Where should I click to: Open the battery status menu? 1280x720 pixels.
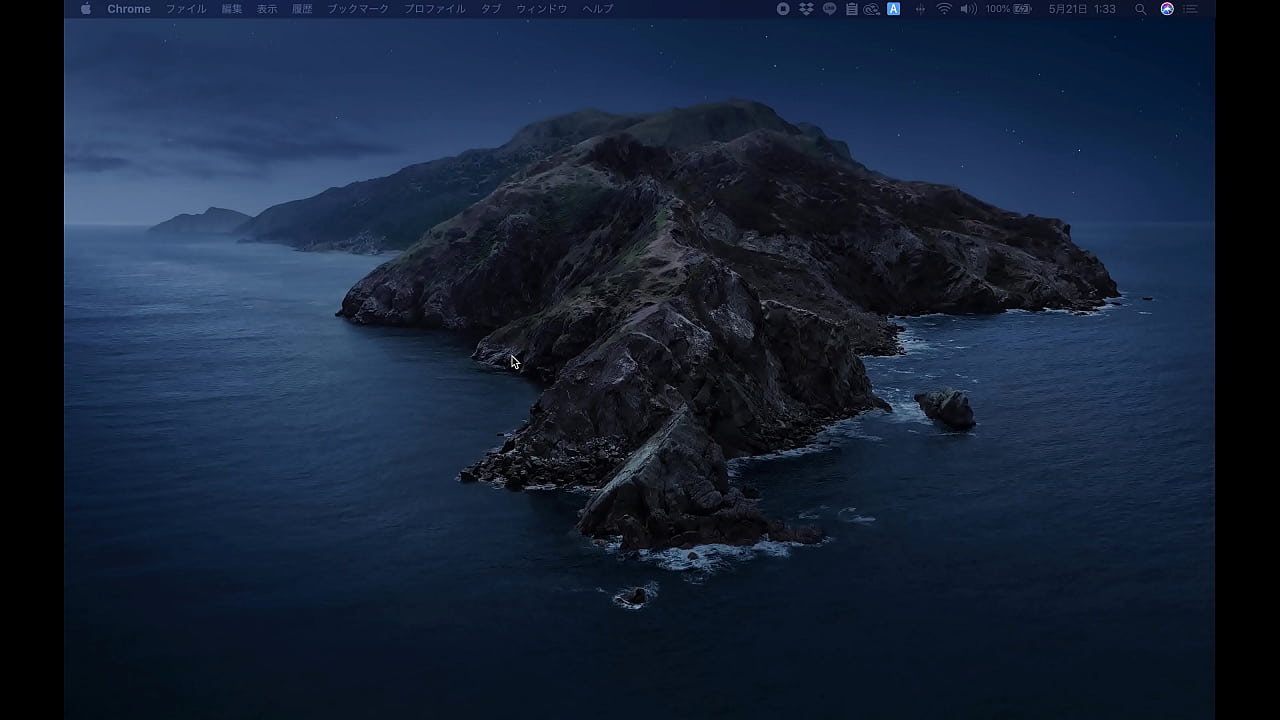pos(1008,9)
